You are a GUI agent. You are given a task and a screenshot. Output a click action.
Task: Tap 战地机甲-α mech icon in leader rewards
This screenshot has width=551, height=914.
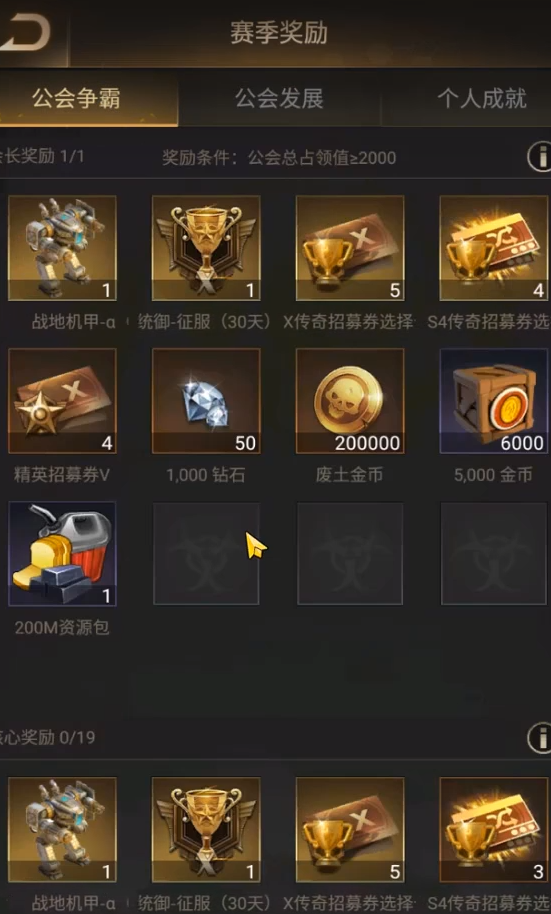click(x=62, y=248)
